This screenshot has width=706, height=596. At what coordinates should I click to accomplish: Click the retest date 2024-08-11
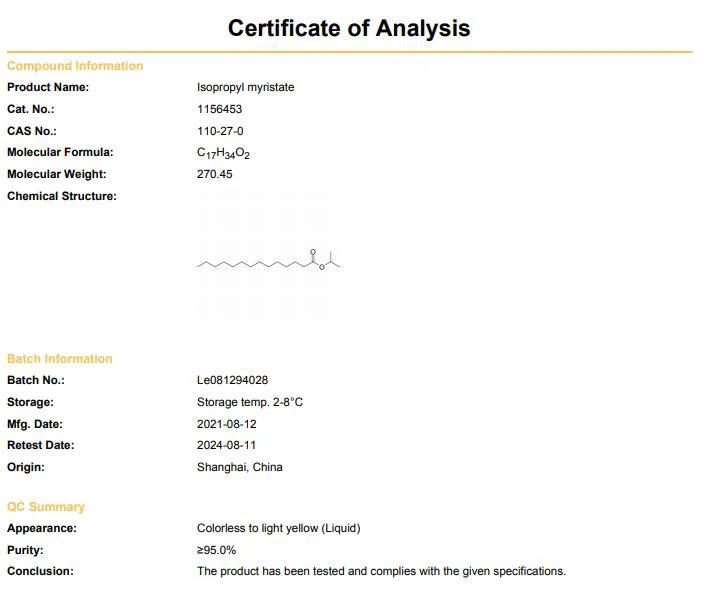(x=225, y=445)
